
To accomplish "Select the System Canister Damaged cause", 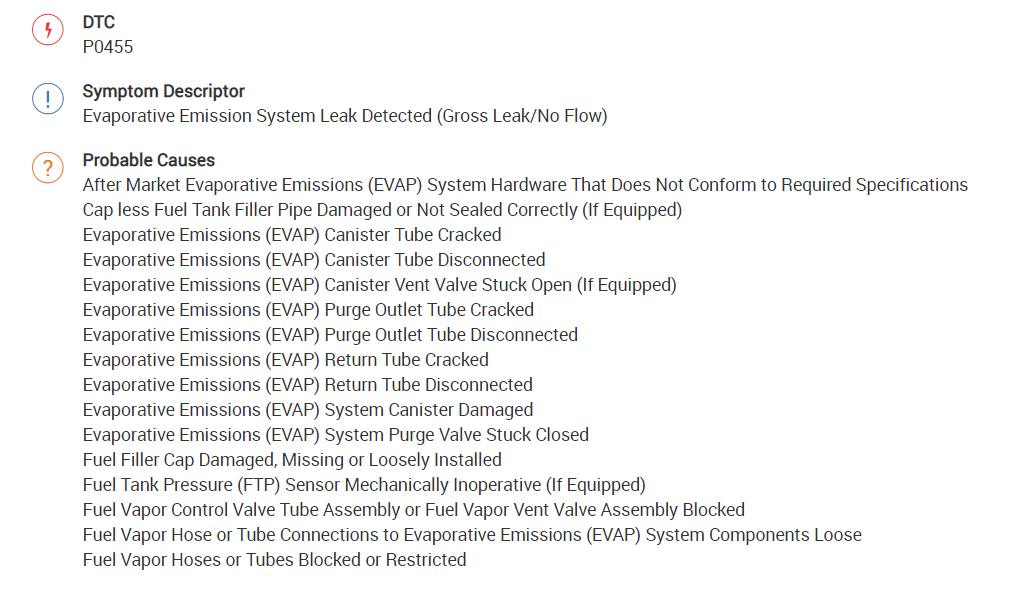I will pos(307,410).
